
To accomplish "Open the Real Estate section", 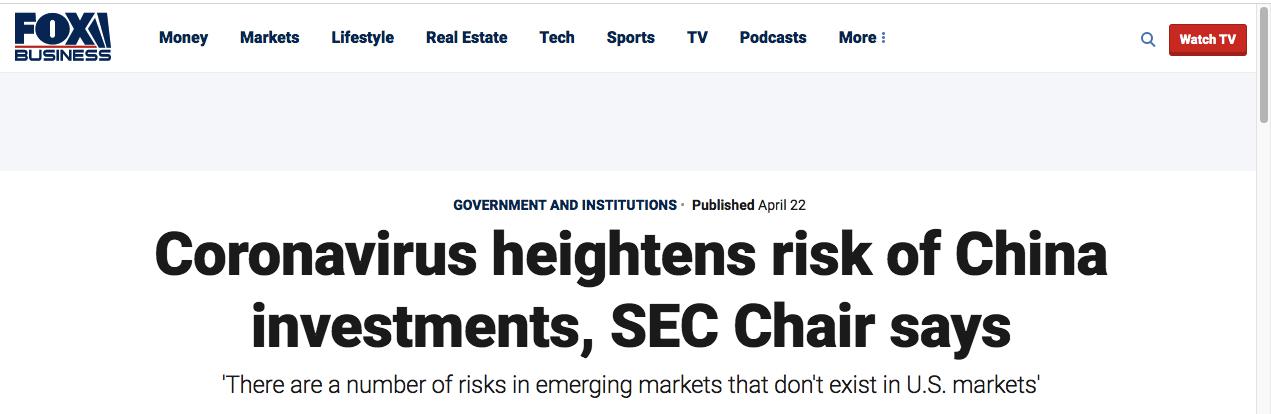I will [x=466, y=37].
